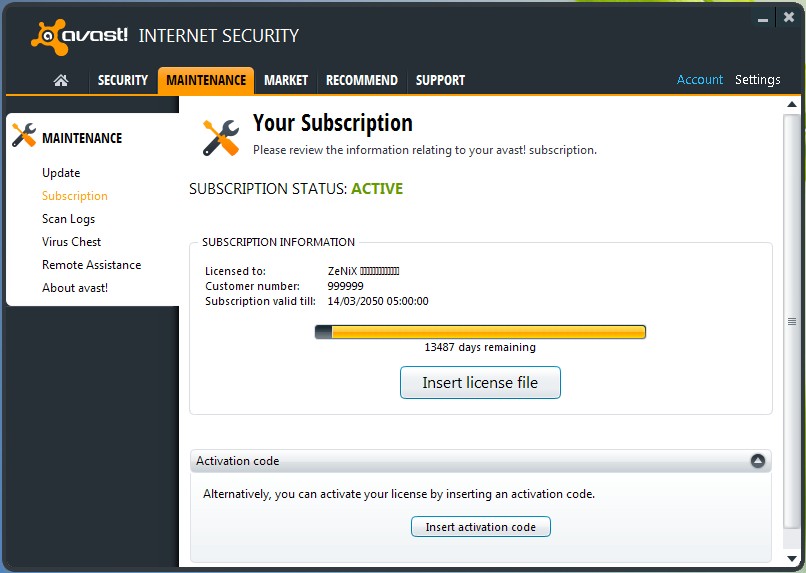This screenshot has width=806, height=573.
Task: Open the Recommend tab
Action: (362, 80)
